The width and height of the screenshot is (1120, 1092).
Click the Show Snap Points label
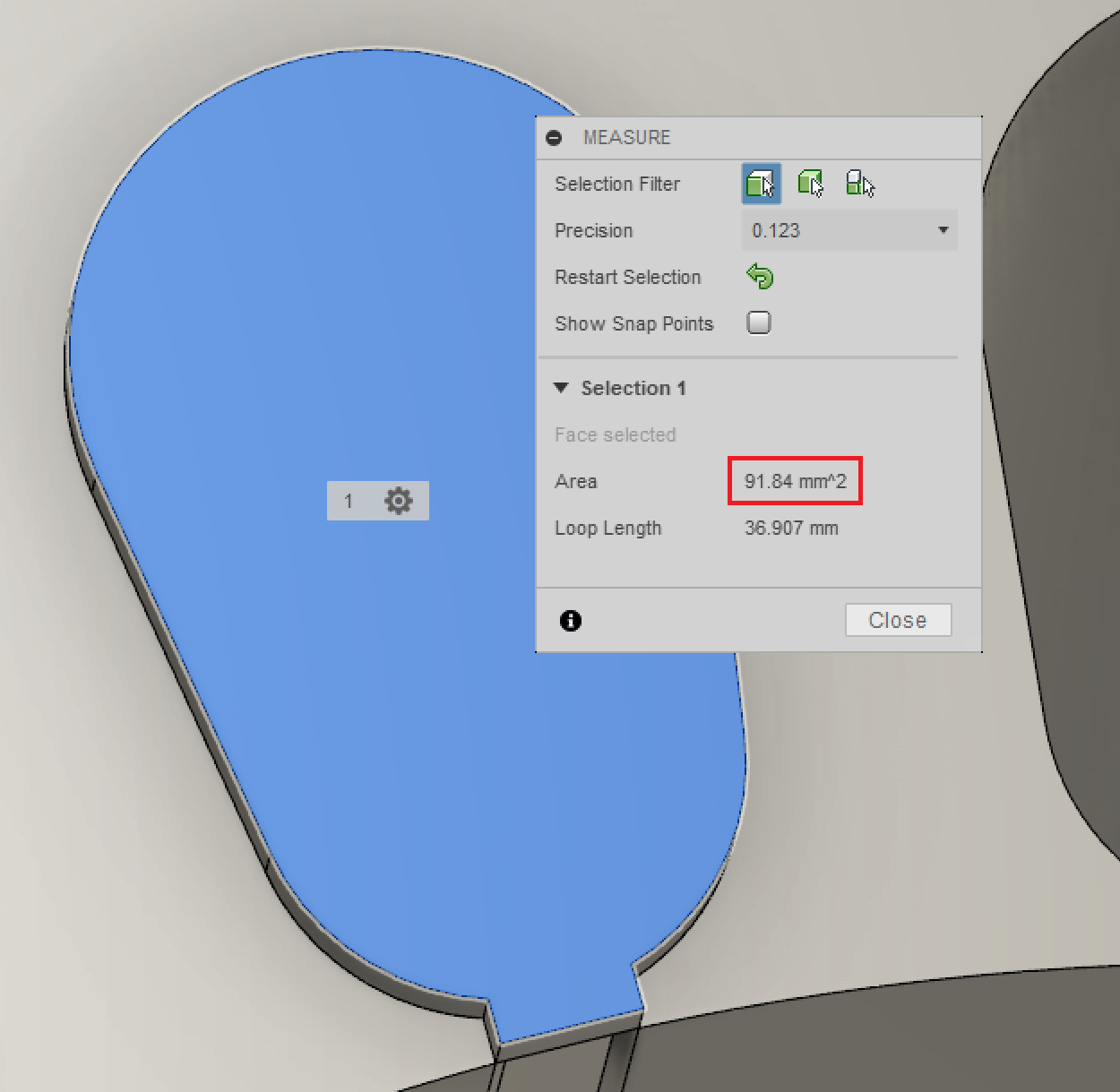coord(633,323)
